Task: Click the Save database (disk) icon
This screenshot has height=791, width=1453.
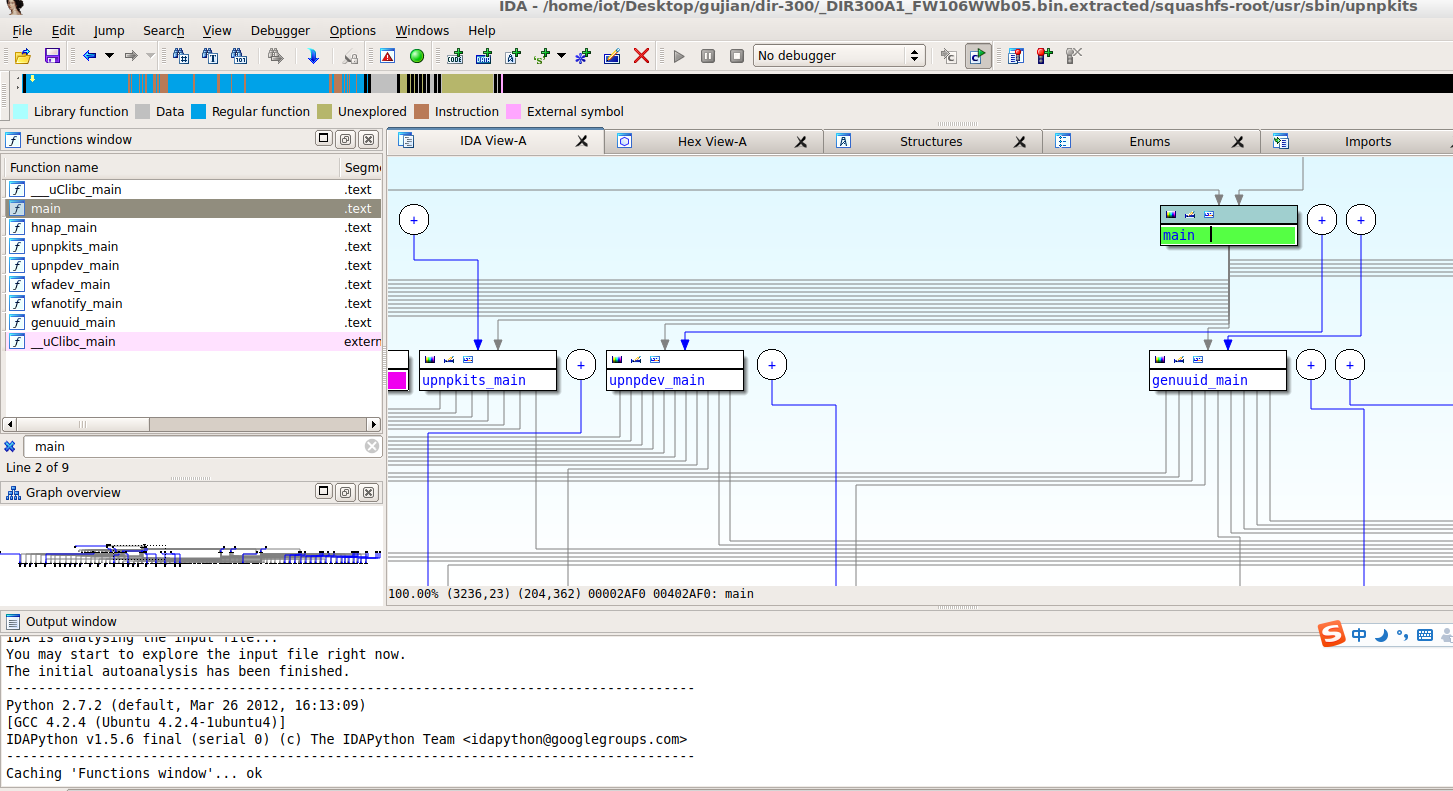Action: (52, 55)
